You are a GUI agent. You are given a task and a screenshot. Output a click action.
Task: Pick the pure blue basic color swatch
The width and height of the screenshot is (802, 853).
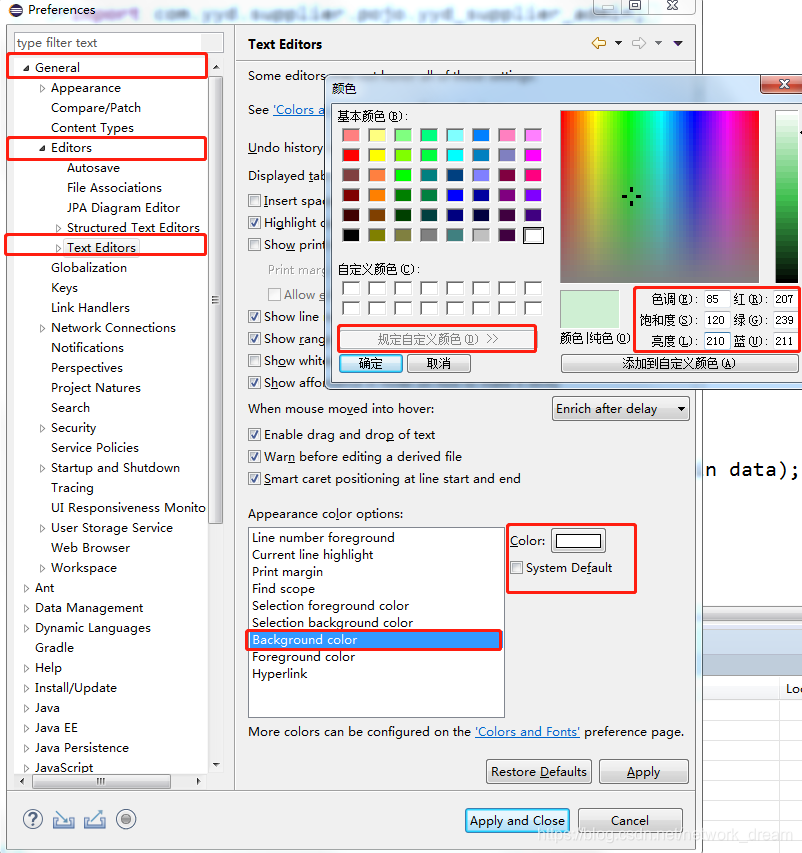(x=455, y=195)
